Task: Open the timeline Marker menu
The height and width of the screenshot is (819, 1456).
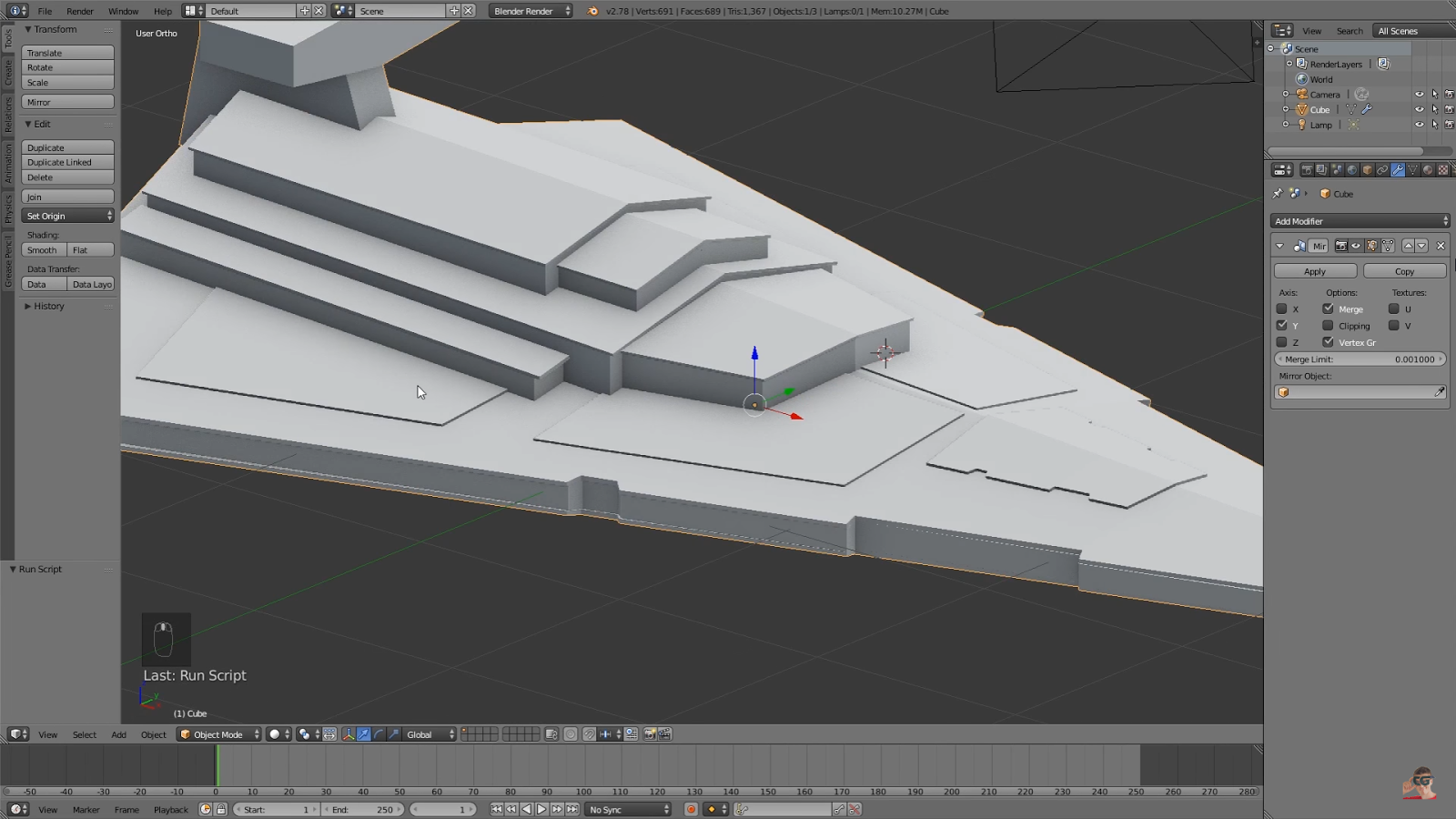Action: 86,809
